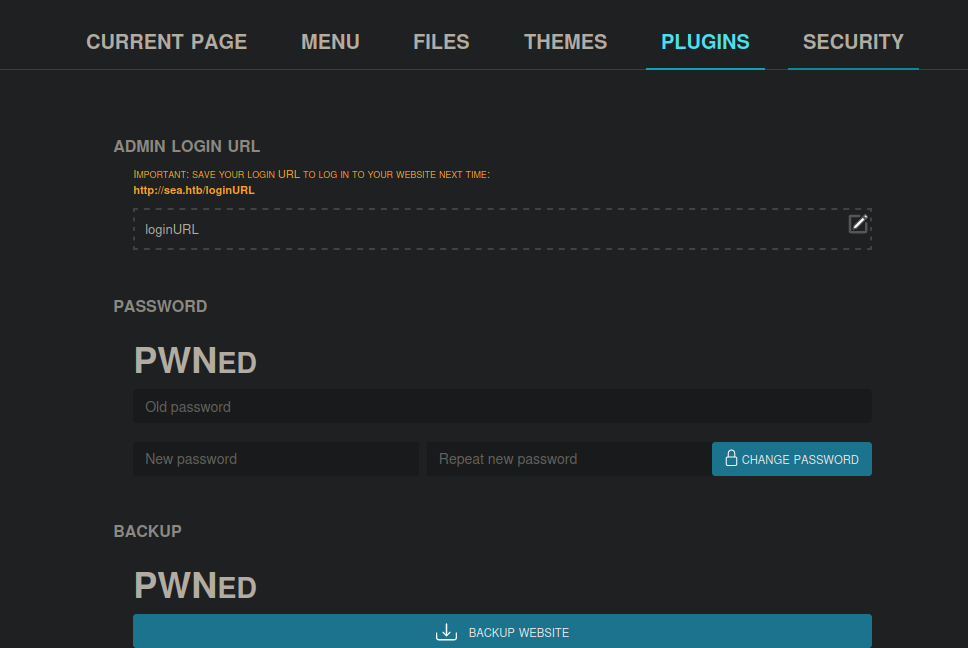The height and width of the screenshot is (648, 968).
Task: Click the Admin Login URL heading
Action: [187, 146]
